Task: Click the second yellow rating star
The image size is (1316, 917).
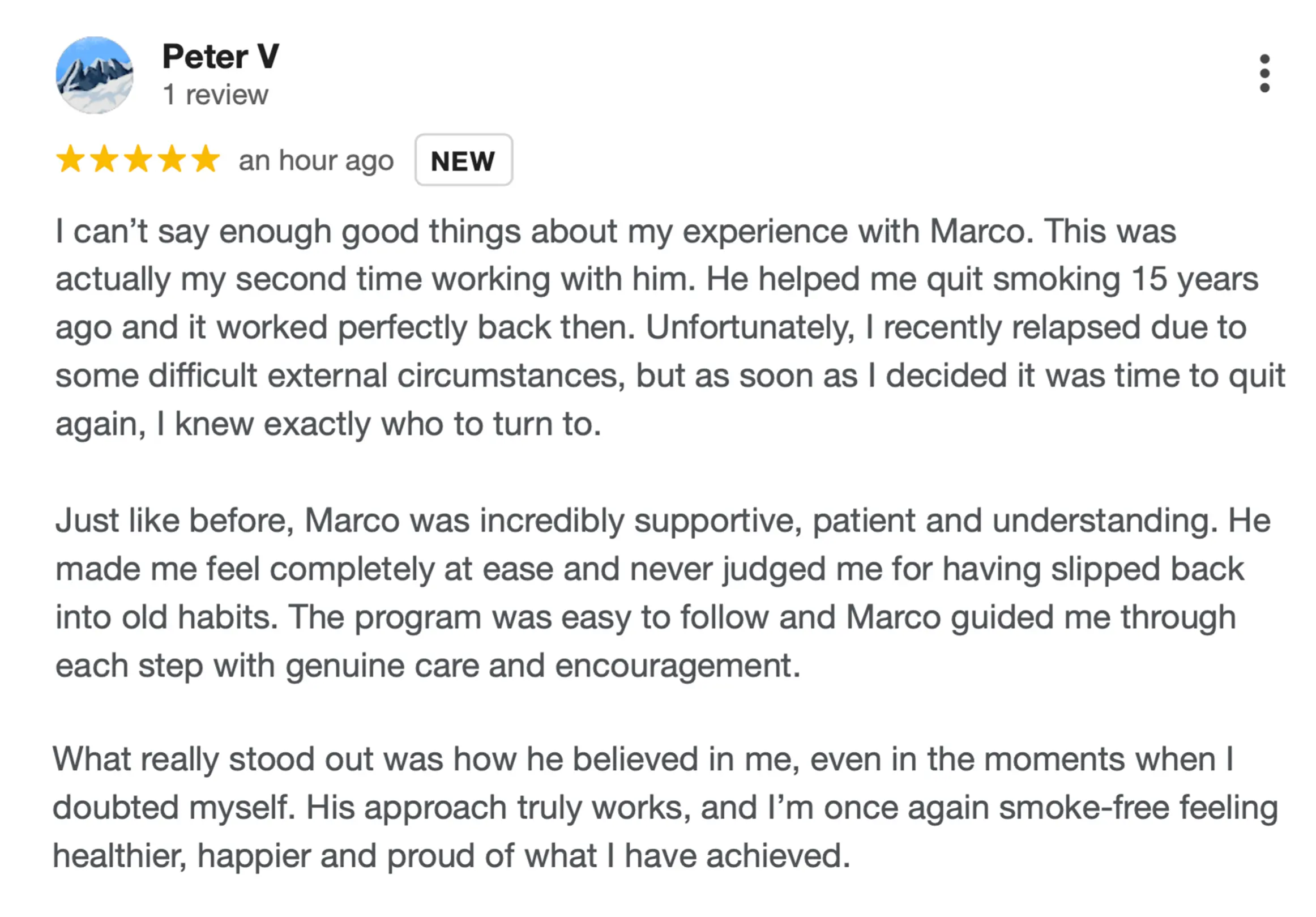Action: [104, 159]
